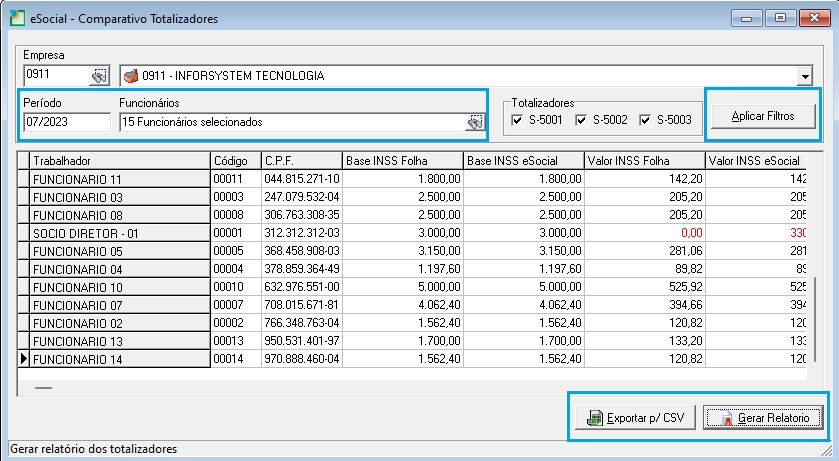This screenshot has width=839, height=461.
Task: Click CPF cell 044.815.271-10
Action: [x=302, y=179]
